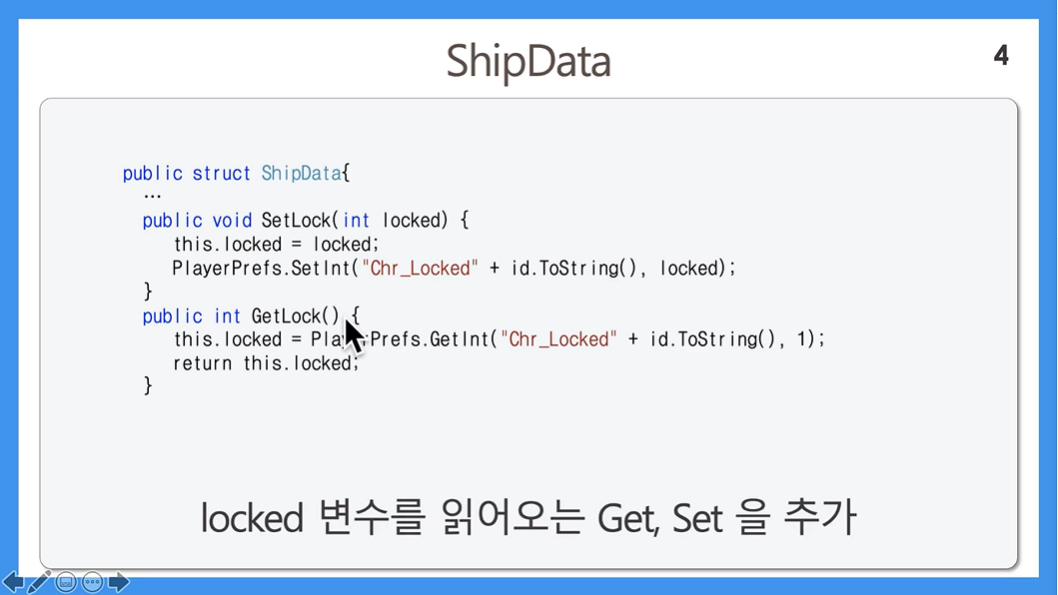The height and width of the screenshot is (595, 1058).
Task: Click the "Chr_Locked" string in SetInt
Action: tap(420, 268)
